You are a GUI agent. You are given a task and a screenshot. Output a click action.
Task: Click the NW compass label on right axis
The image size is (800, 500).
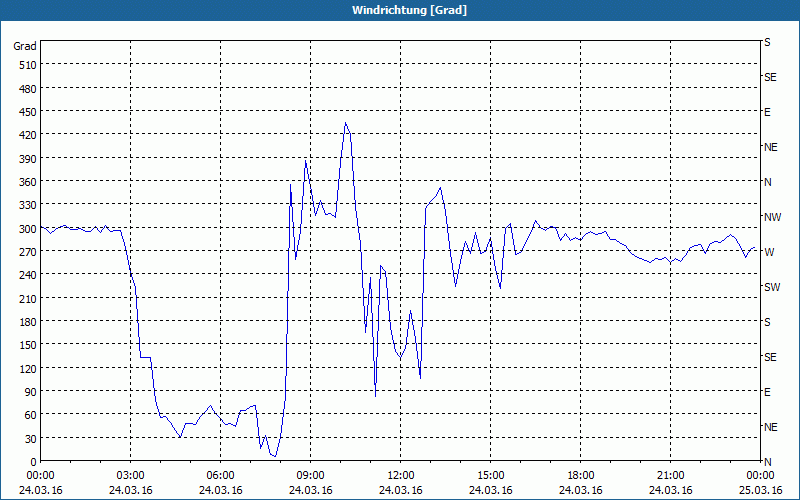(x=771, y=217)
